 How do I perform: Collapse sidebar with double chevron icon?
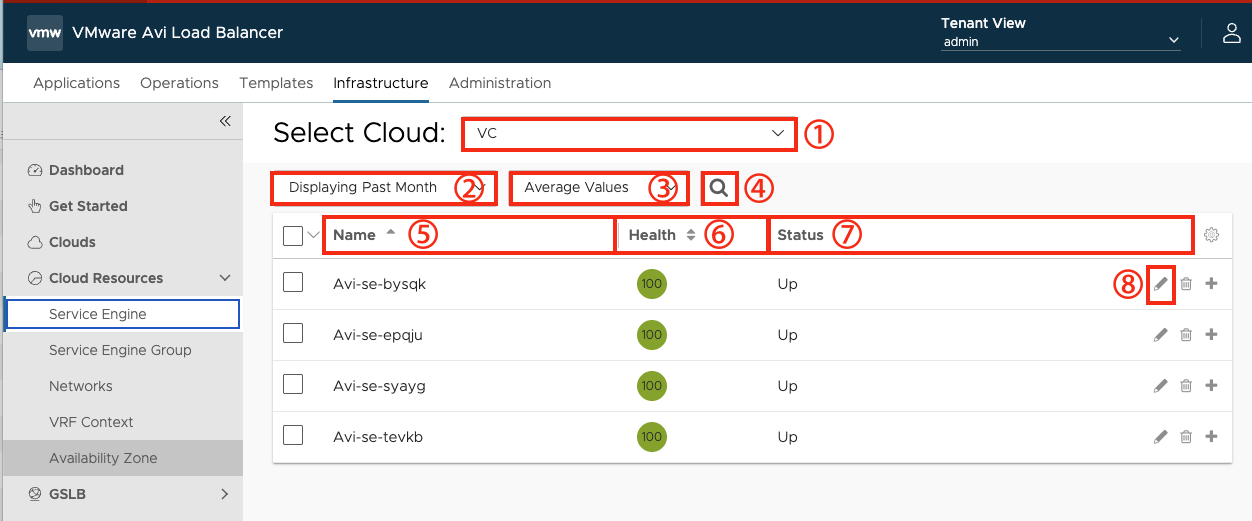coord(225,121)
